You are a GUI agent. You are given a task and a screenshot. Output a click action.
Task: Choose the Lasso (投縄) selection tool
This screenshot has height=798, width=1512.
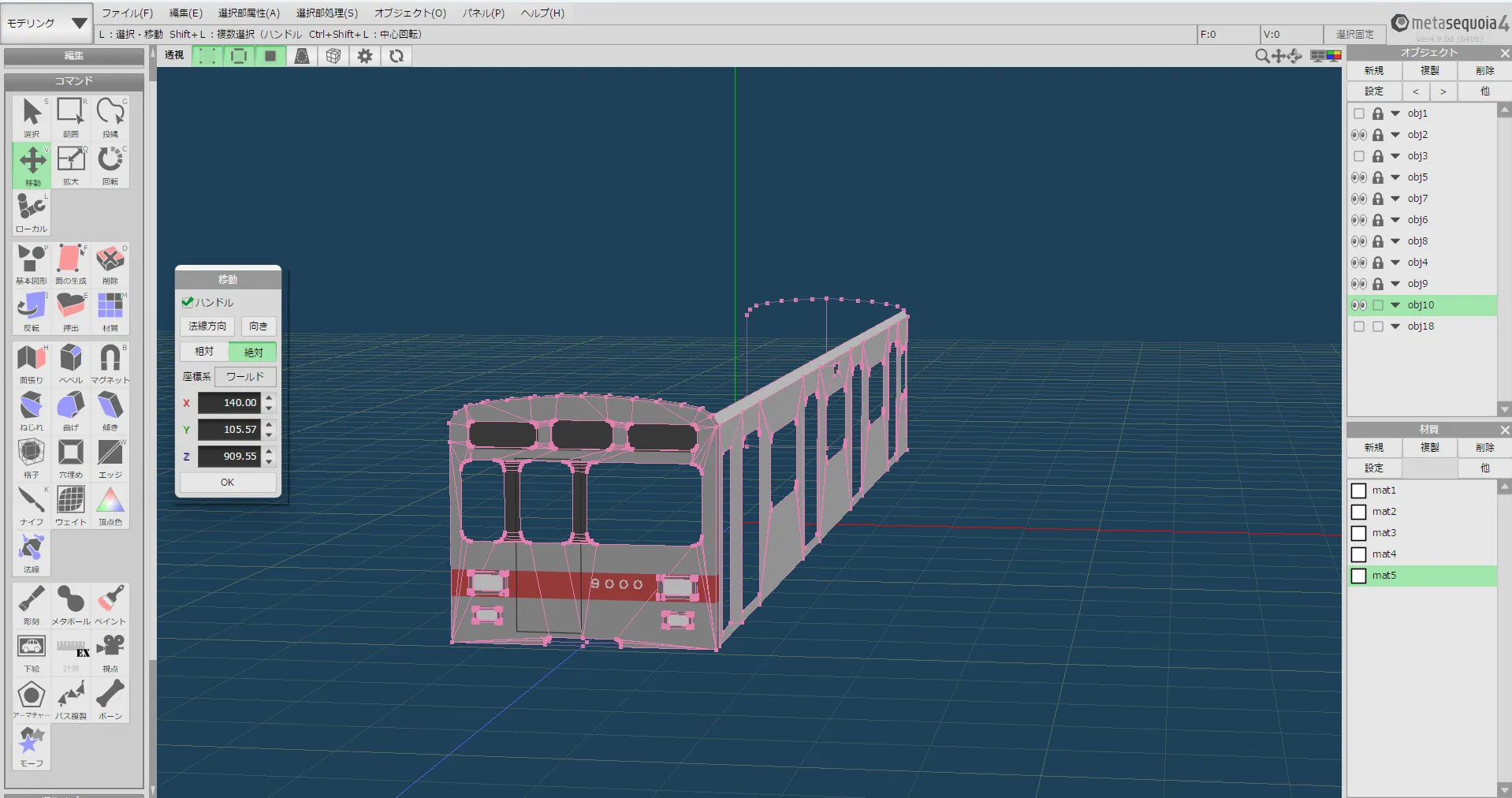pos(110,117)
